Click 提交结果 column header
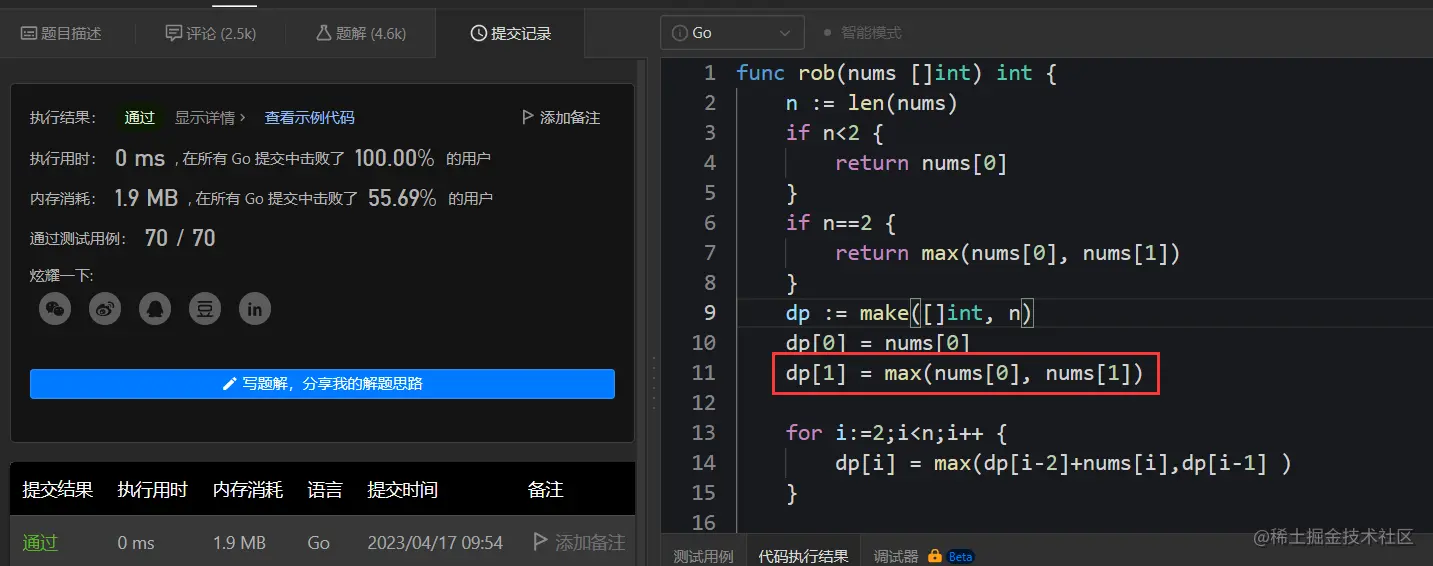 tap(58, 490)
